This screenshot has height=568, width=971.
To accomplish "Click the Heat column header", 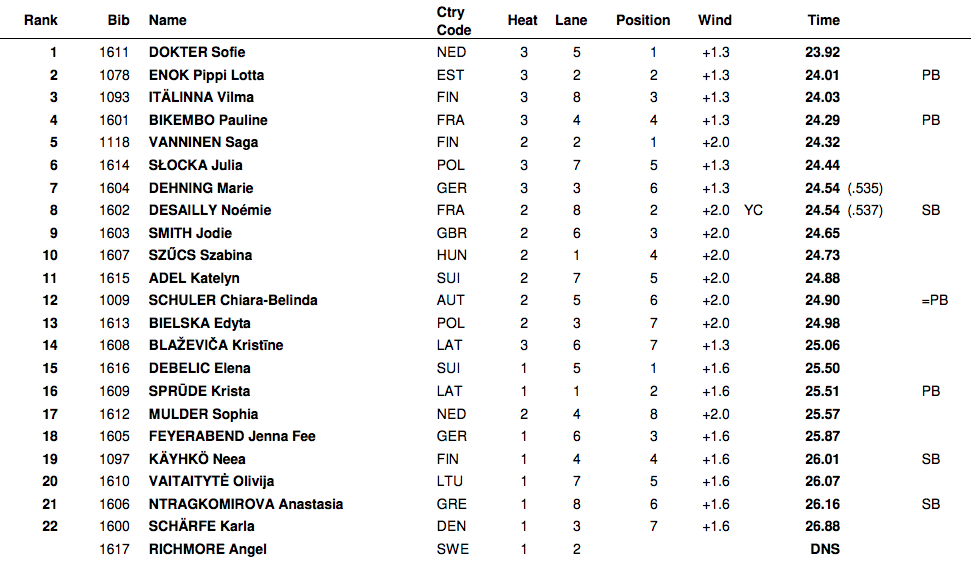I will [x=523, y=20].
